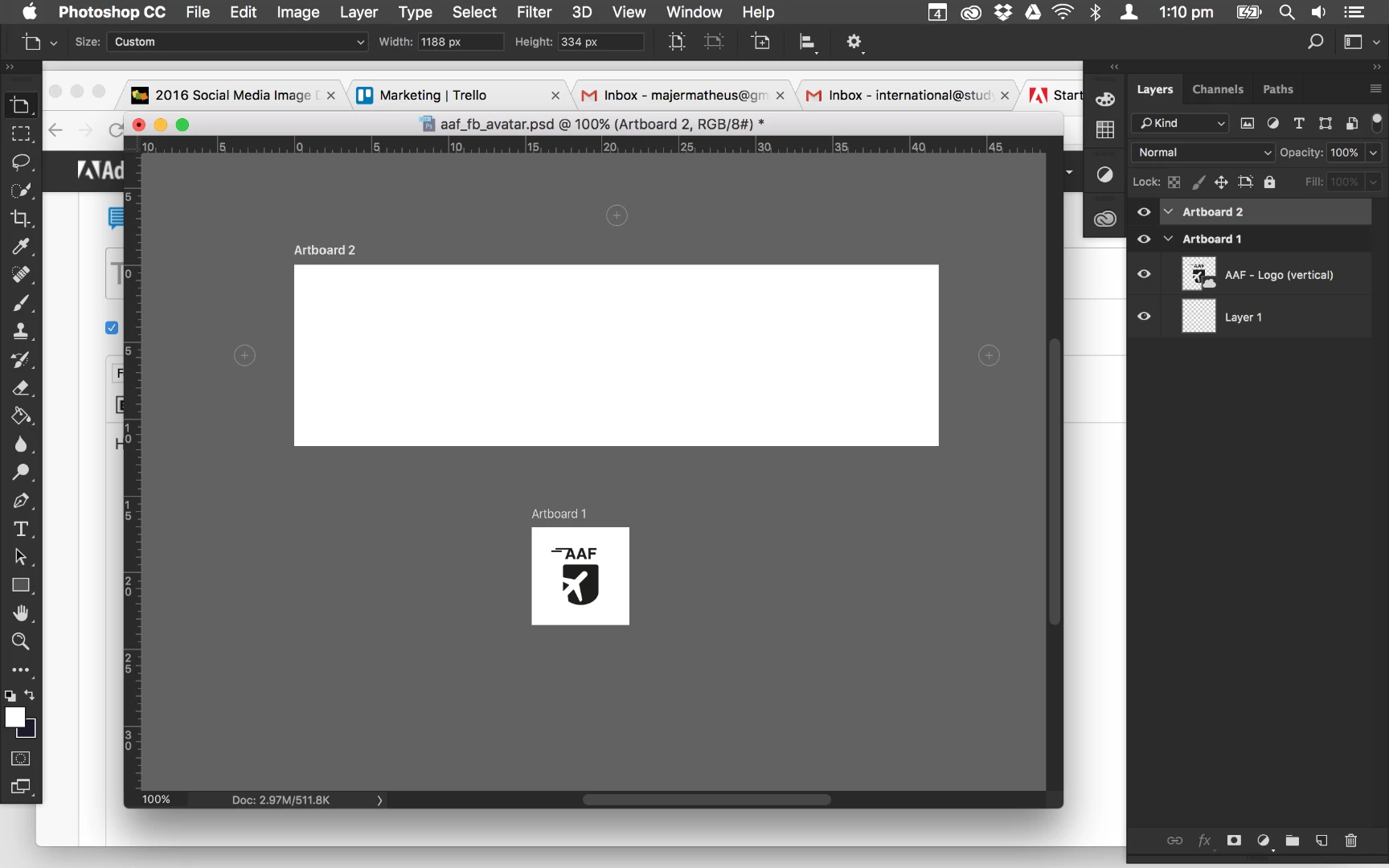Select the Clone Stamp tool
The height and width of the screenshot is (868, 1389).
click(21, 331)
